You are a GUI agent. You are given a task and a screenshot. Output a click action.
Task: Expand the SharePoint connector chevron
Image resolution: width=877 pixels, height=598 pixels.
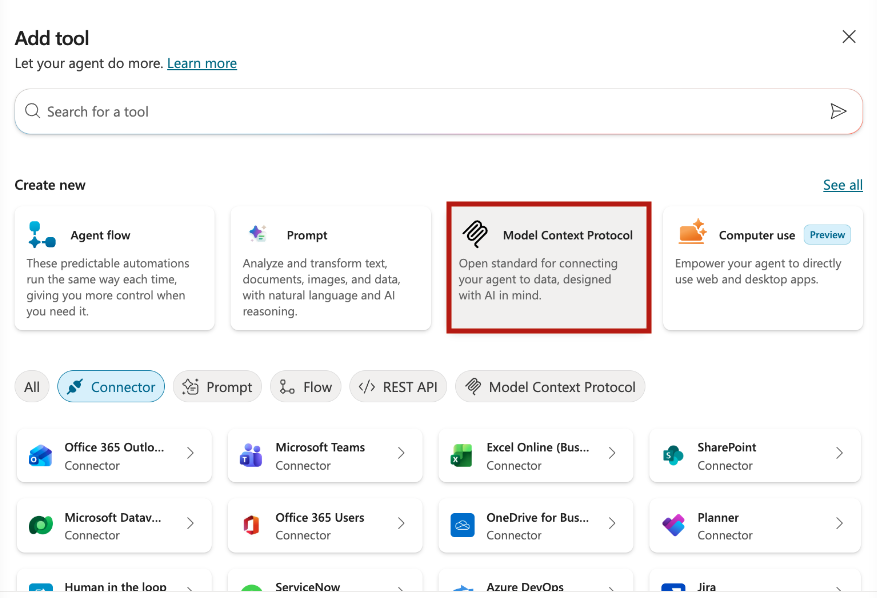pyautogui.click(x=840, y=453)
